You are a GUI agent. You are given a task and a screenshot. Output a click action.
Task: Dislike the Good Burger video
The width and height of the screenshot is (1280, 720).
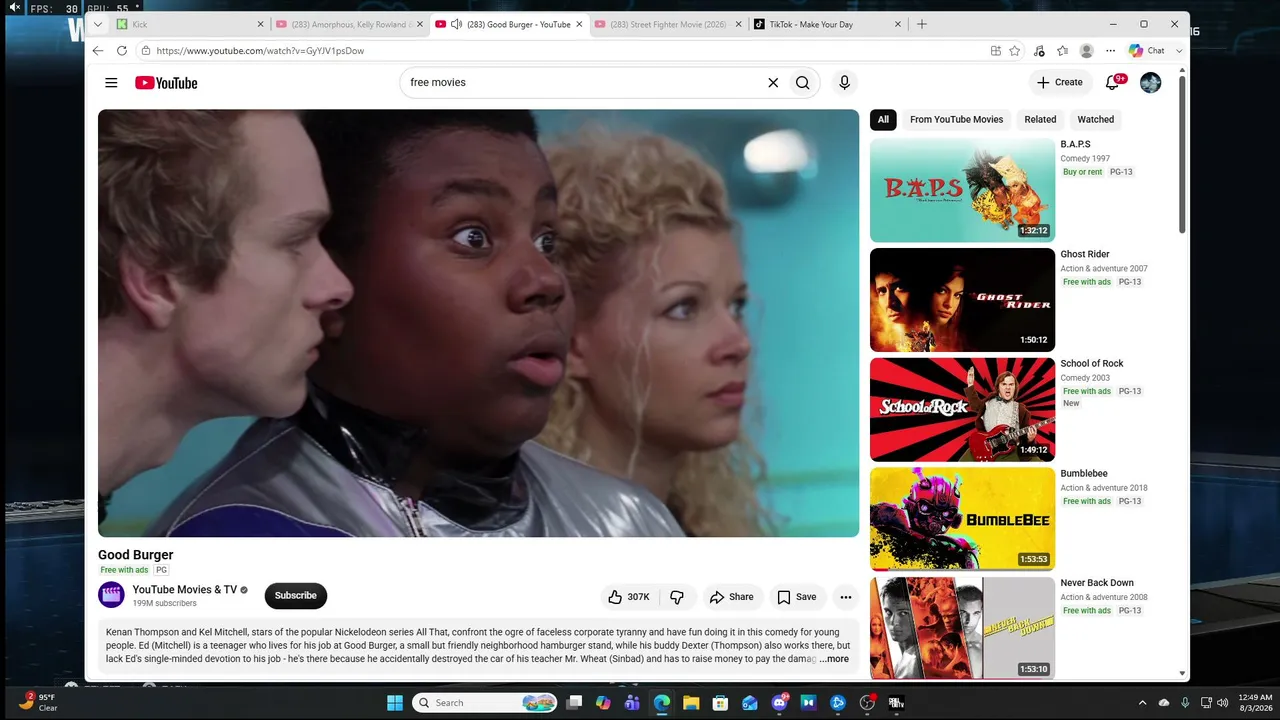coord(677,597)
